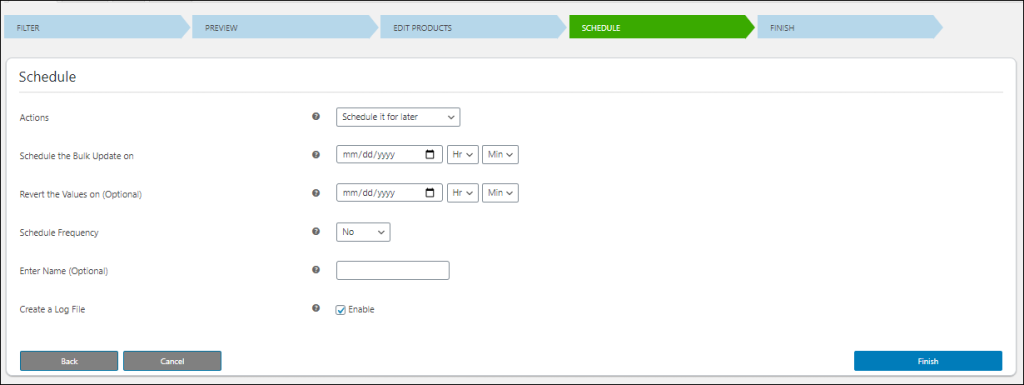Click help icon for Enter Name field
Image resolution: width=1024 pixels, height=385 pixels.
tap(316, 270)
